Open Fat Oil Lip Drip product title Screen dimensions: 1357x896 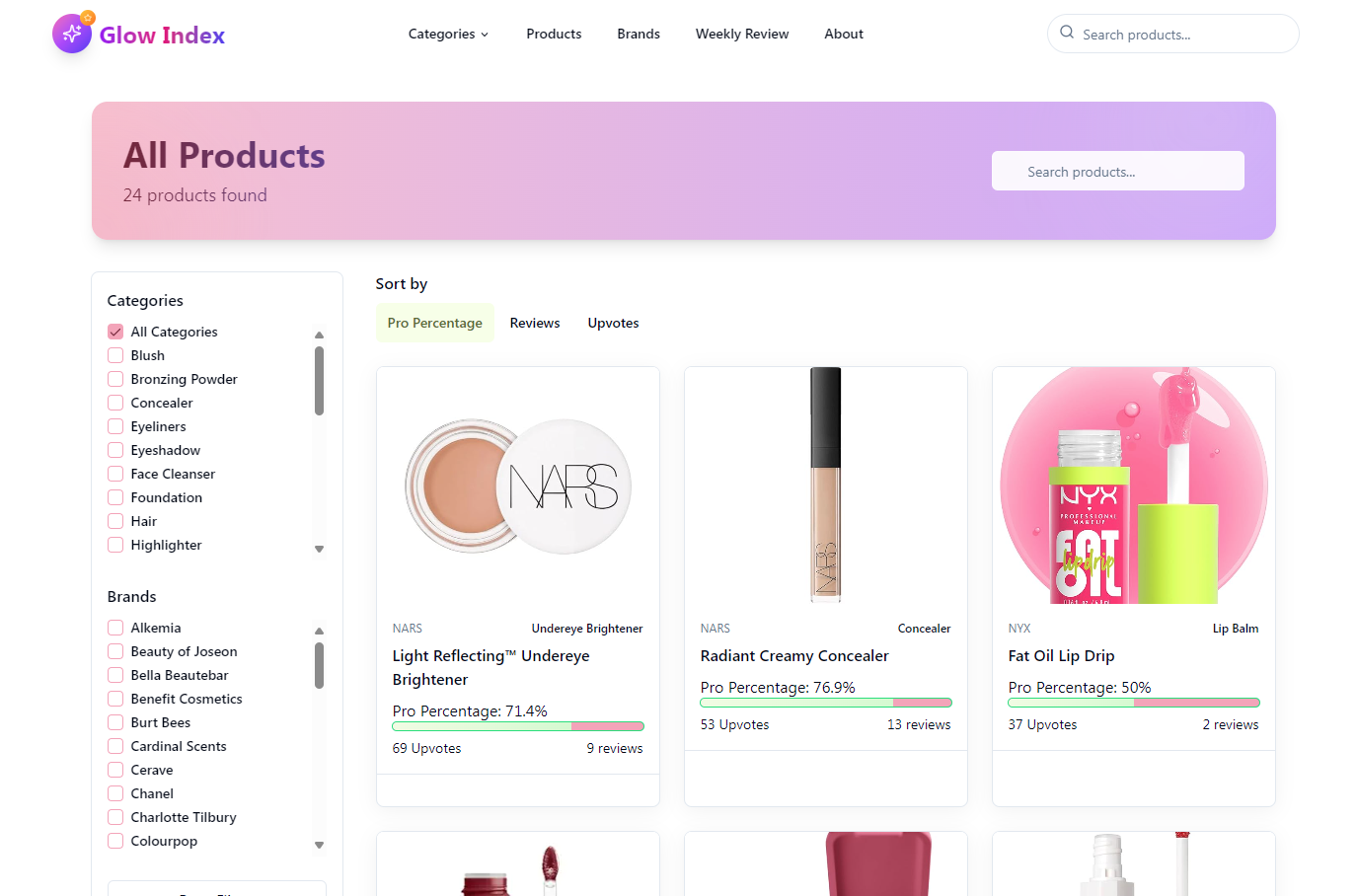tap(1061, 656)
